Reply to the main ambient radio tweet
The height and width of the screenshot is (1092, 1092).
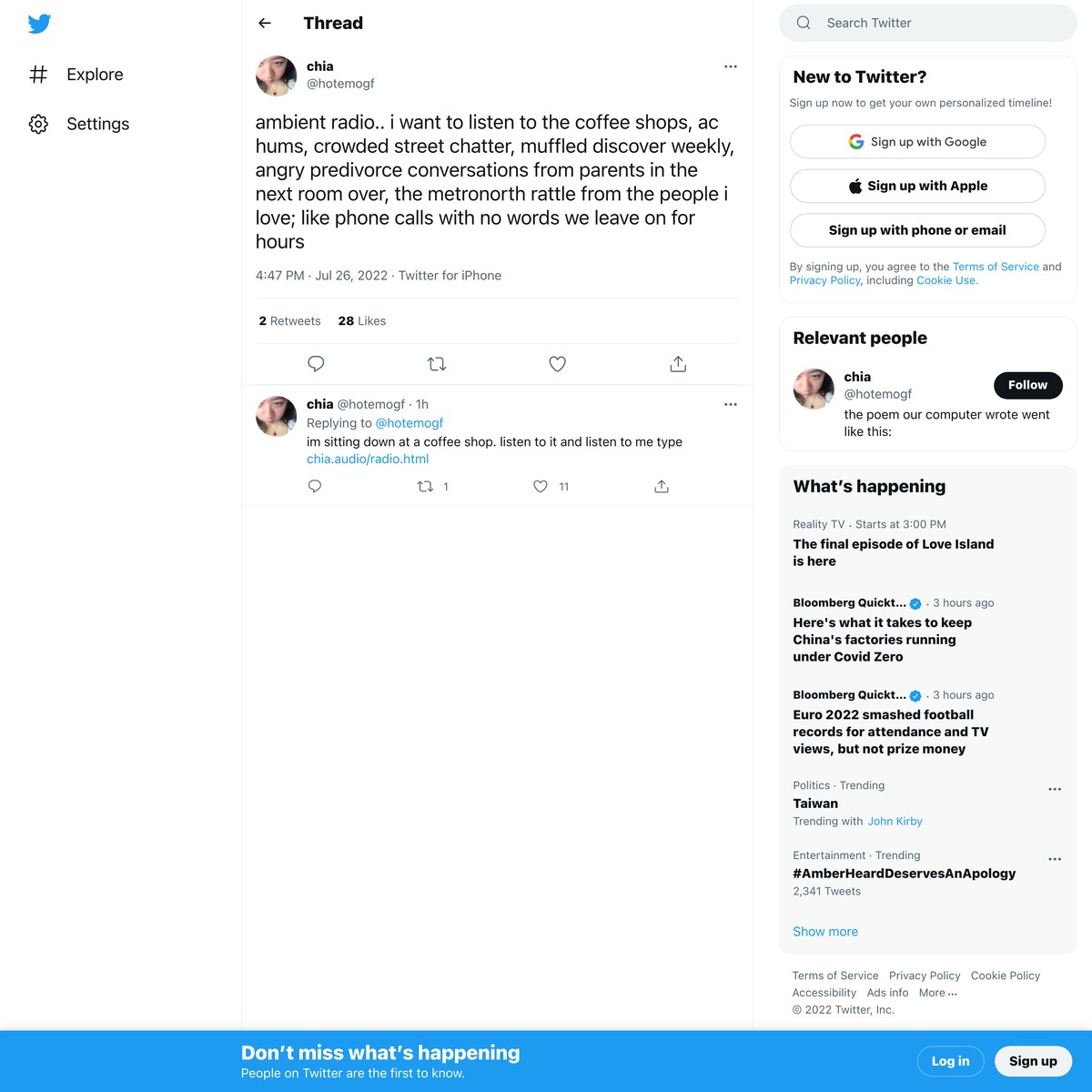tap(316, 364)
